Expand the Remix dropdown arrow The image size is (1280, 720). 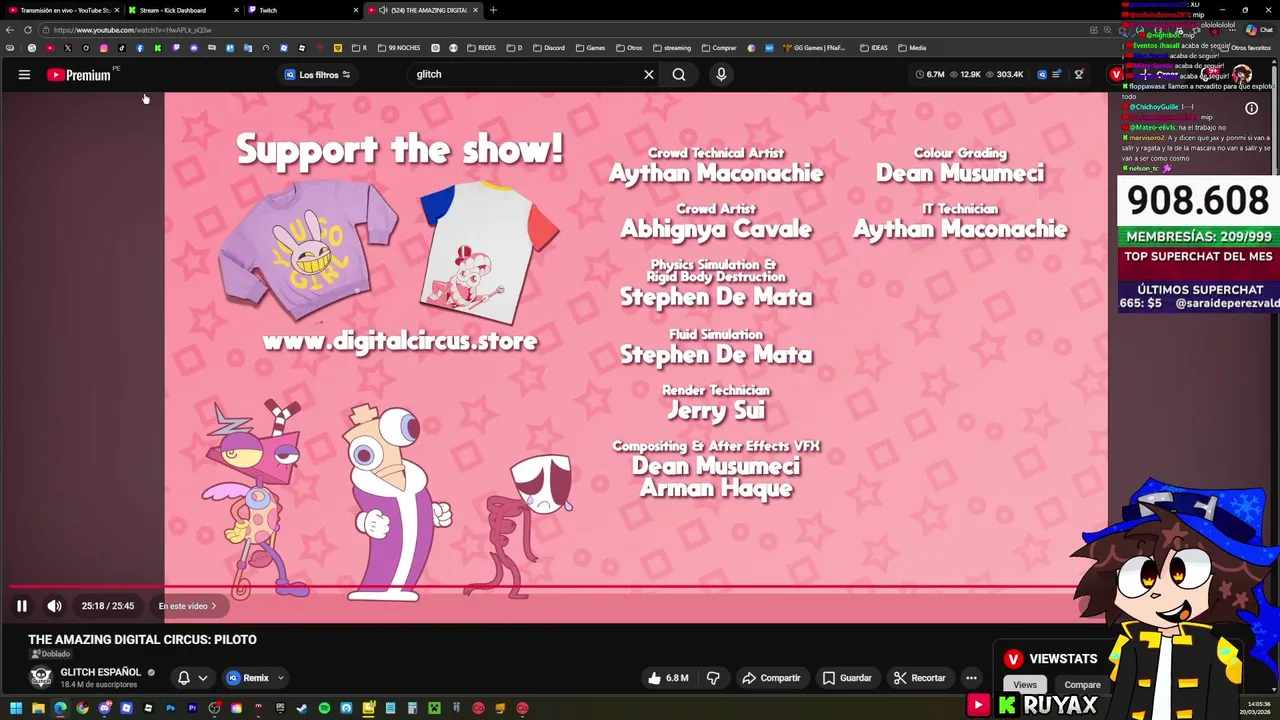click(281, 678)
